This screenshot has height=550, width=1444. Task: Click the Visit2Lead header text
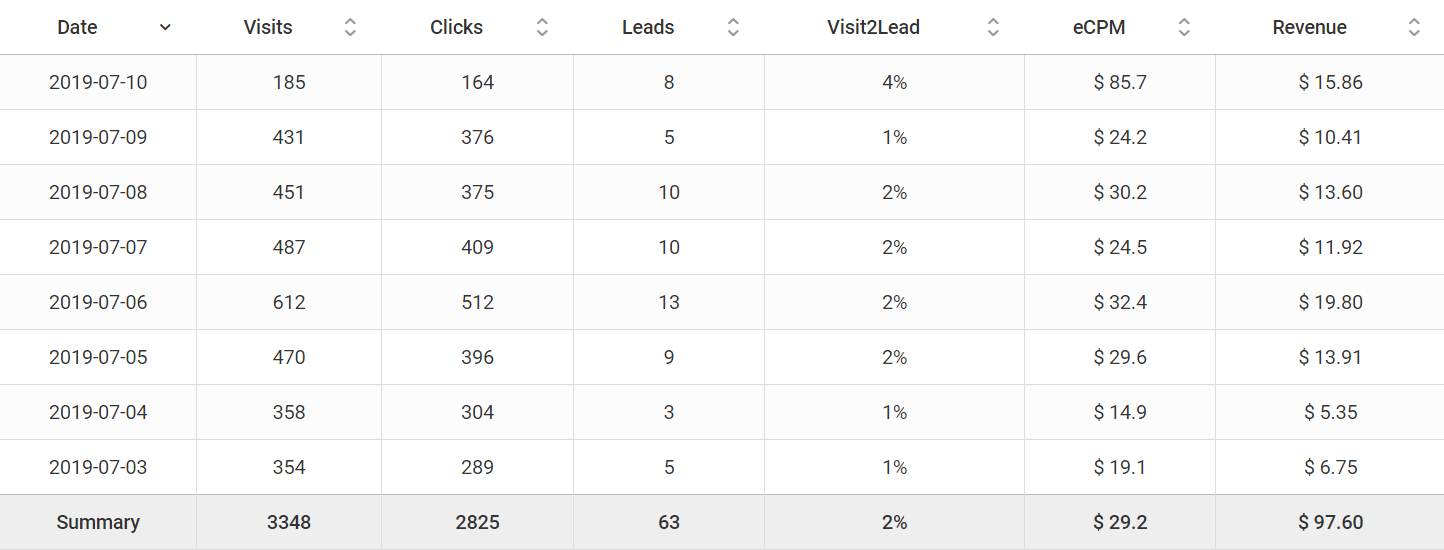(x=873, y=28)
